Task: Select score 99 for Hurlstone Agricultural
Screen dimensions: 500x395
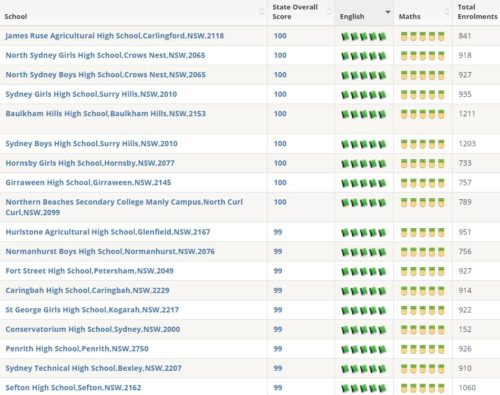Action: tap(278, 232)
